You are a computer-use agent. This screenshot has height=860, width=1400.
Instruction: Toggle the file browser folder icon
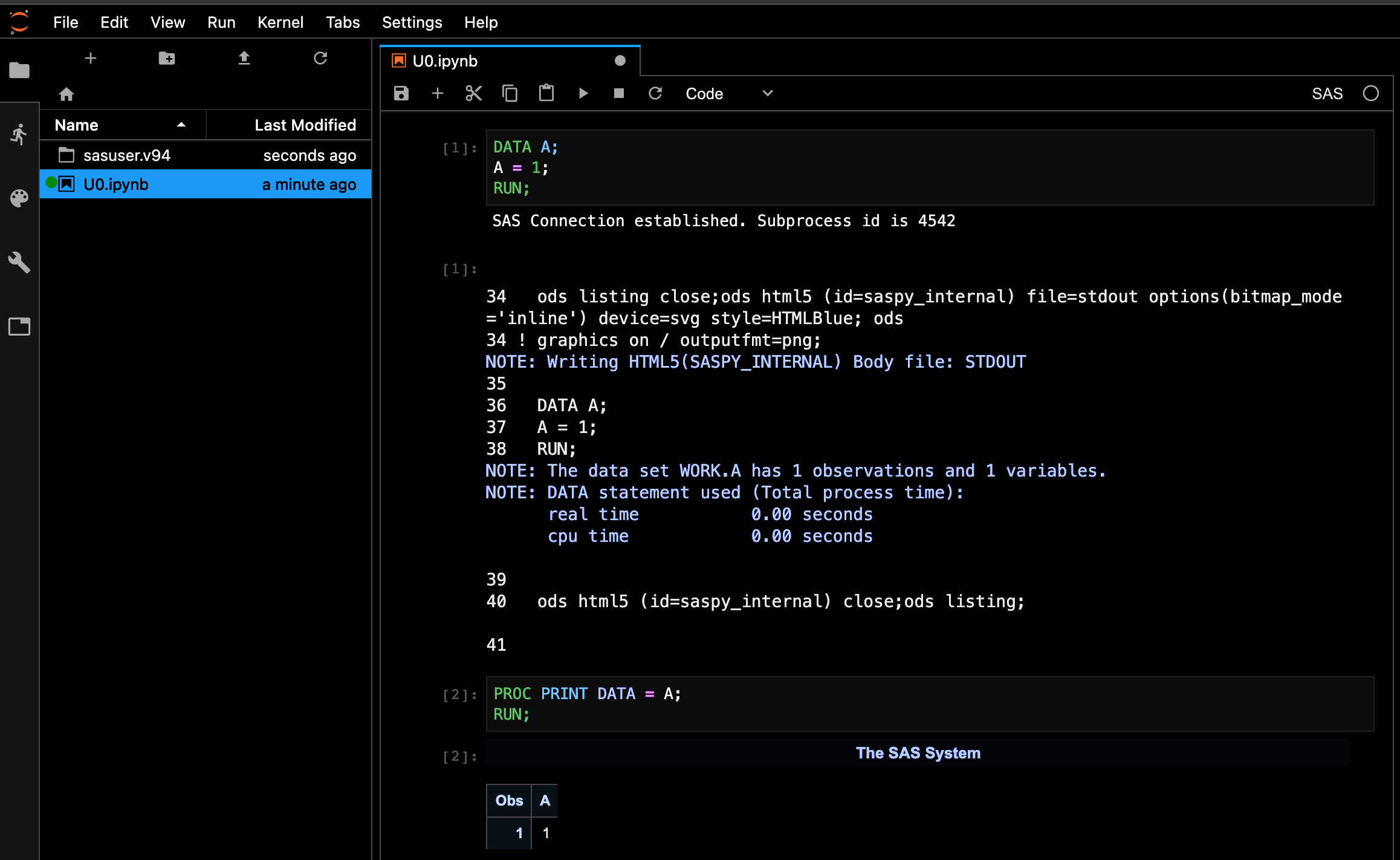(x=19, y=70)
